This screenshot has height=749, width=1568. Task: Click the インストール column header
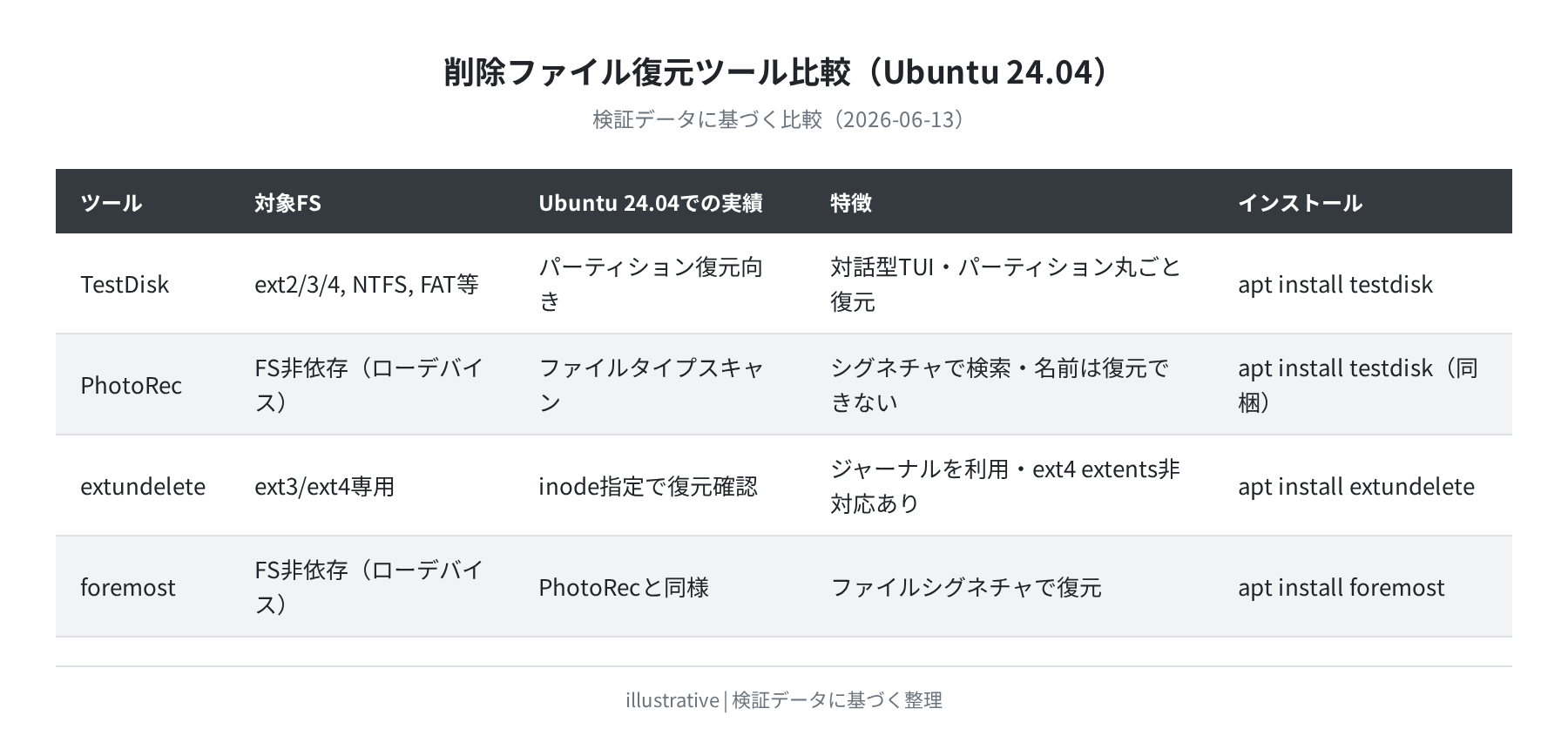(x=1300, y=203)
